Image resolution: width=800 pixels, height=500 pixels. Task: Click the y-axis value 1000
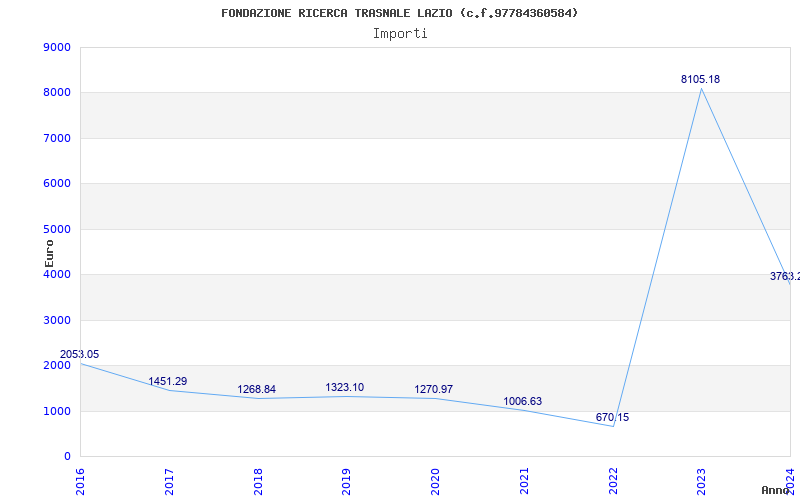click(57, 411)
